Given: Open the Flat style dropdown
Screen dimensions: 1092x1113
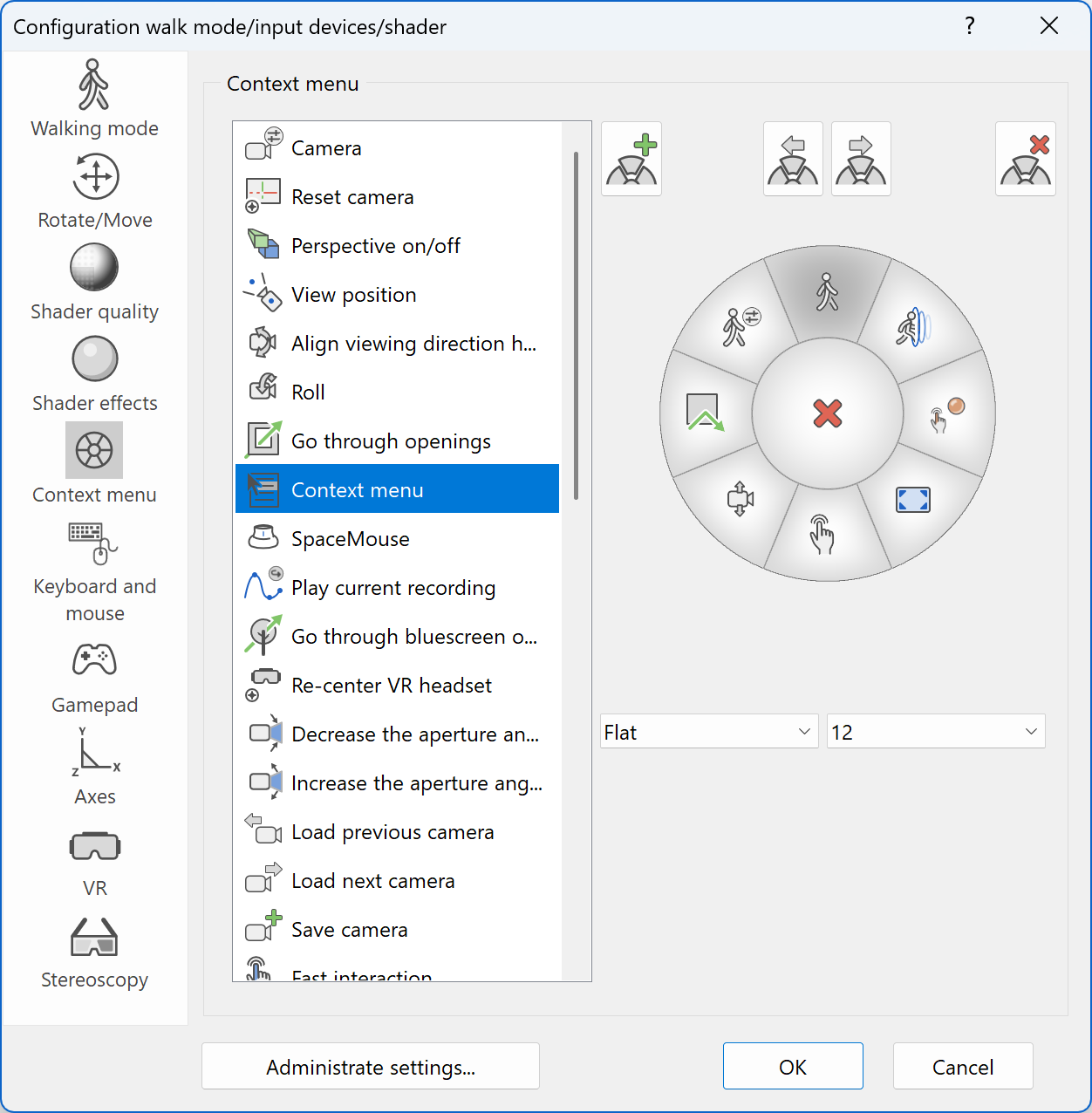Looking at the screenshot, I should (x=708, y=732).
